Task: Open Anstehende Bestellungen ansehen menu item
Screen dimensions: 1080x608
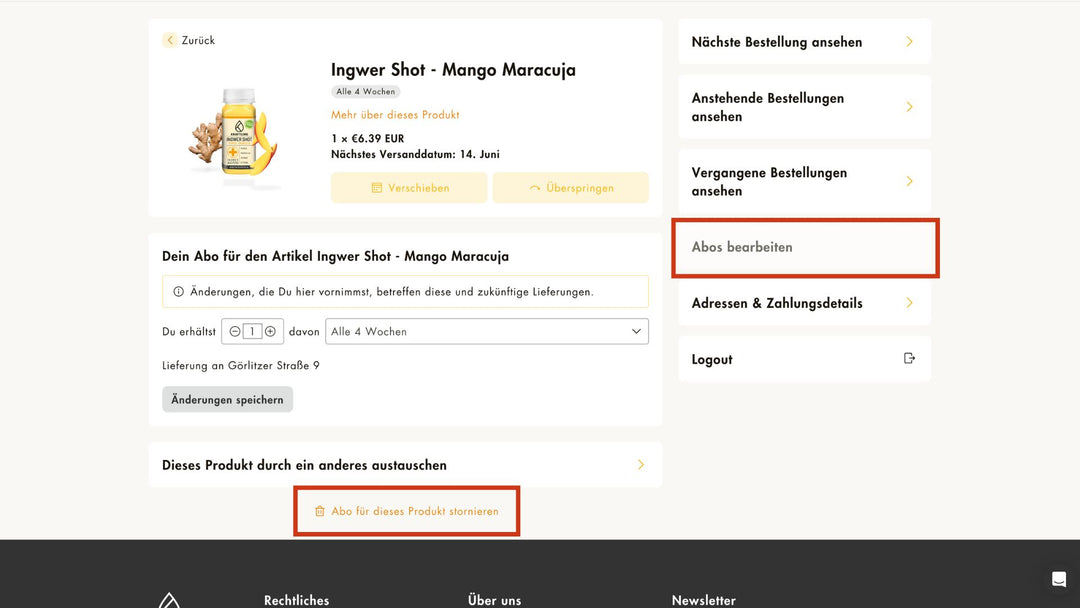Action: coord(804,107)
